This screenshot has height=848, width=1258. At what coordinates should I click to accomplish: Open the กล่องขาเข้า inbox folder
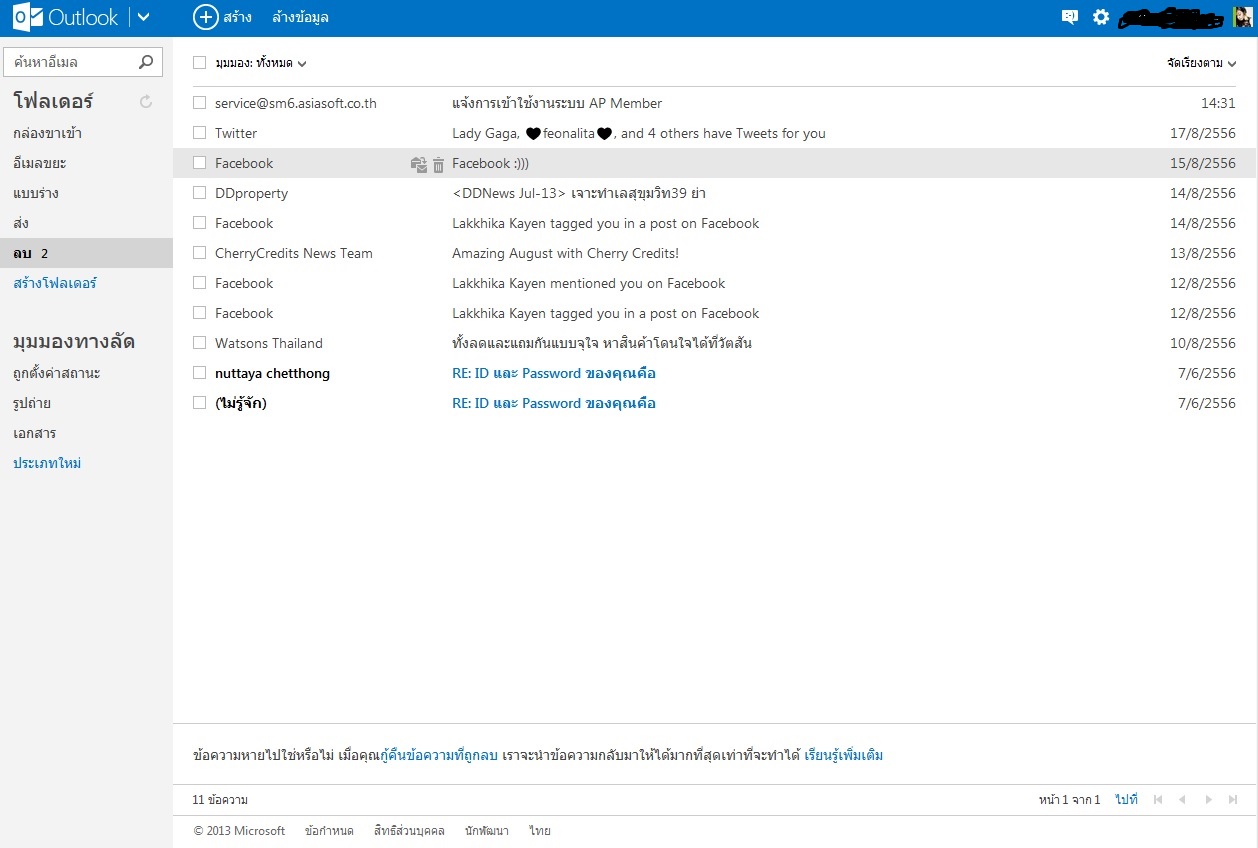click(x=48, y=133)
